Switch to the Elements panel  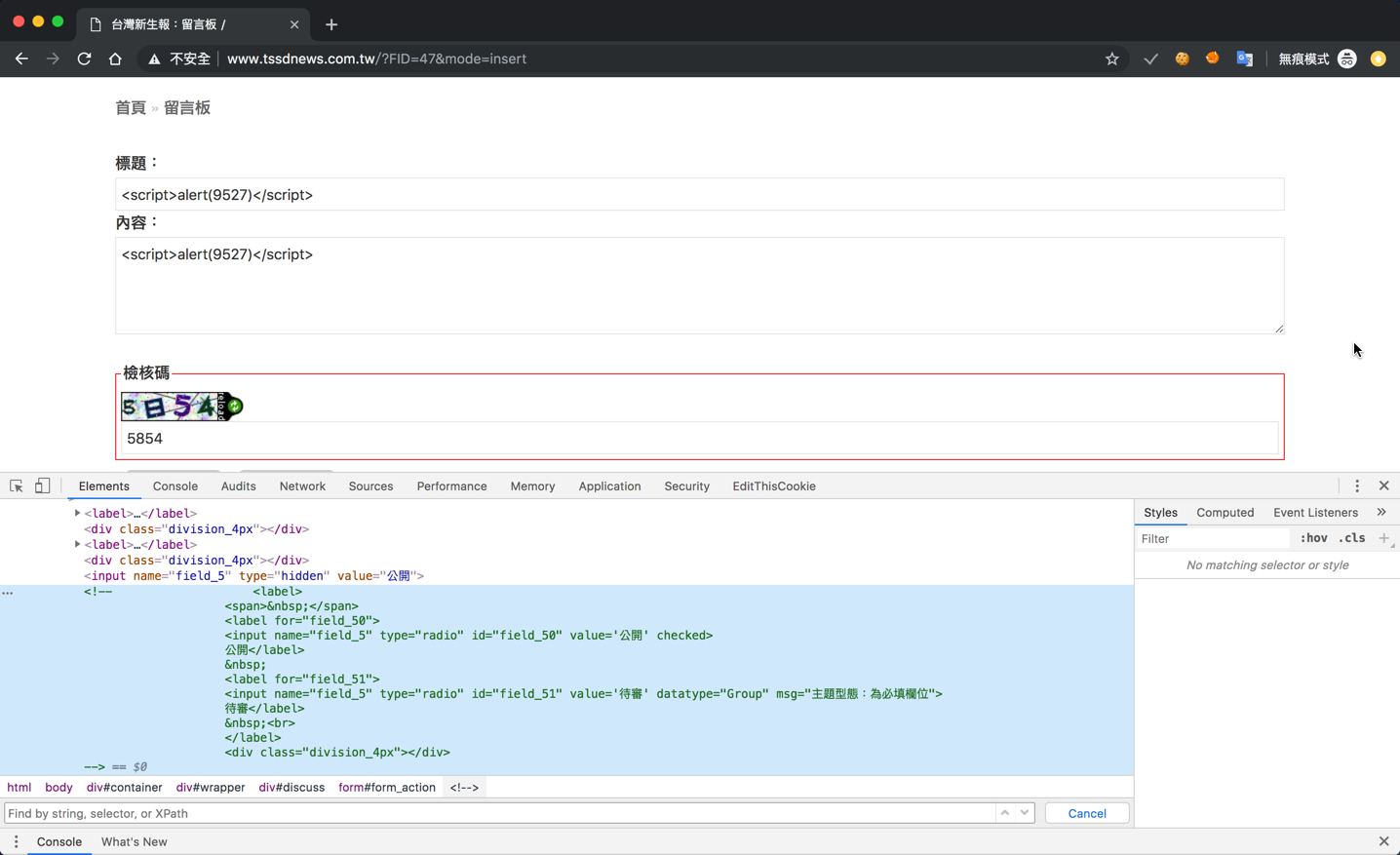[103, 486]
